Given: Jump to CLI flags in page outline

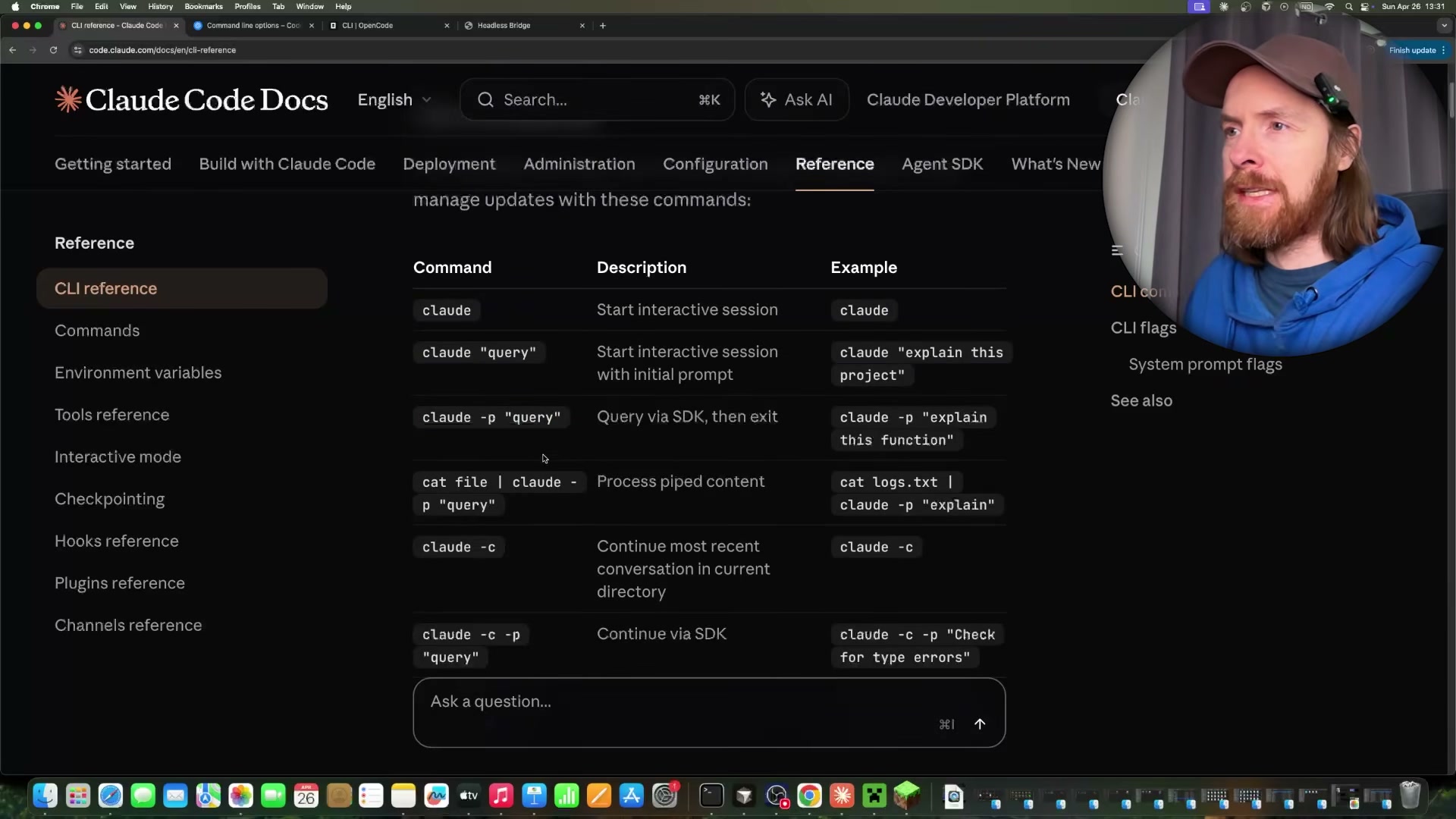Looking at the screenshot, I should click(1144, 328).
